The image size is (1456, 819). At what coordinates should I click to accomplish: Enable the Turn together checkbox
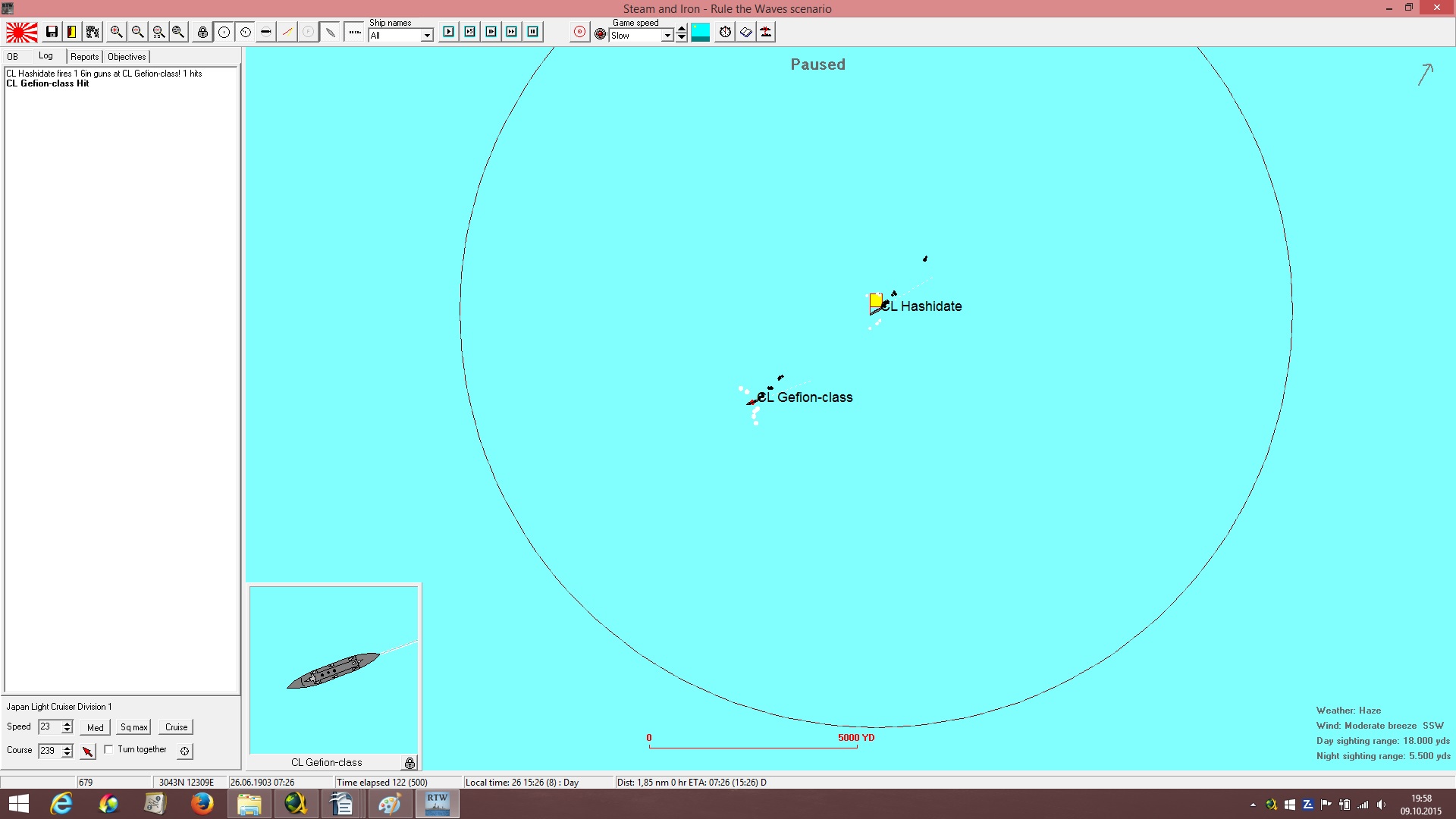tap(108, 749)
